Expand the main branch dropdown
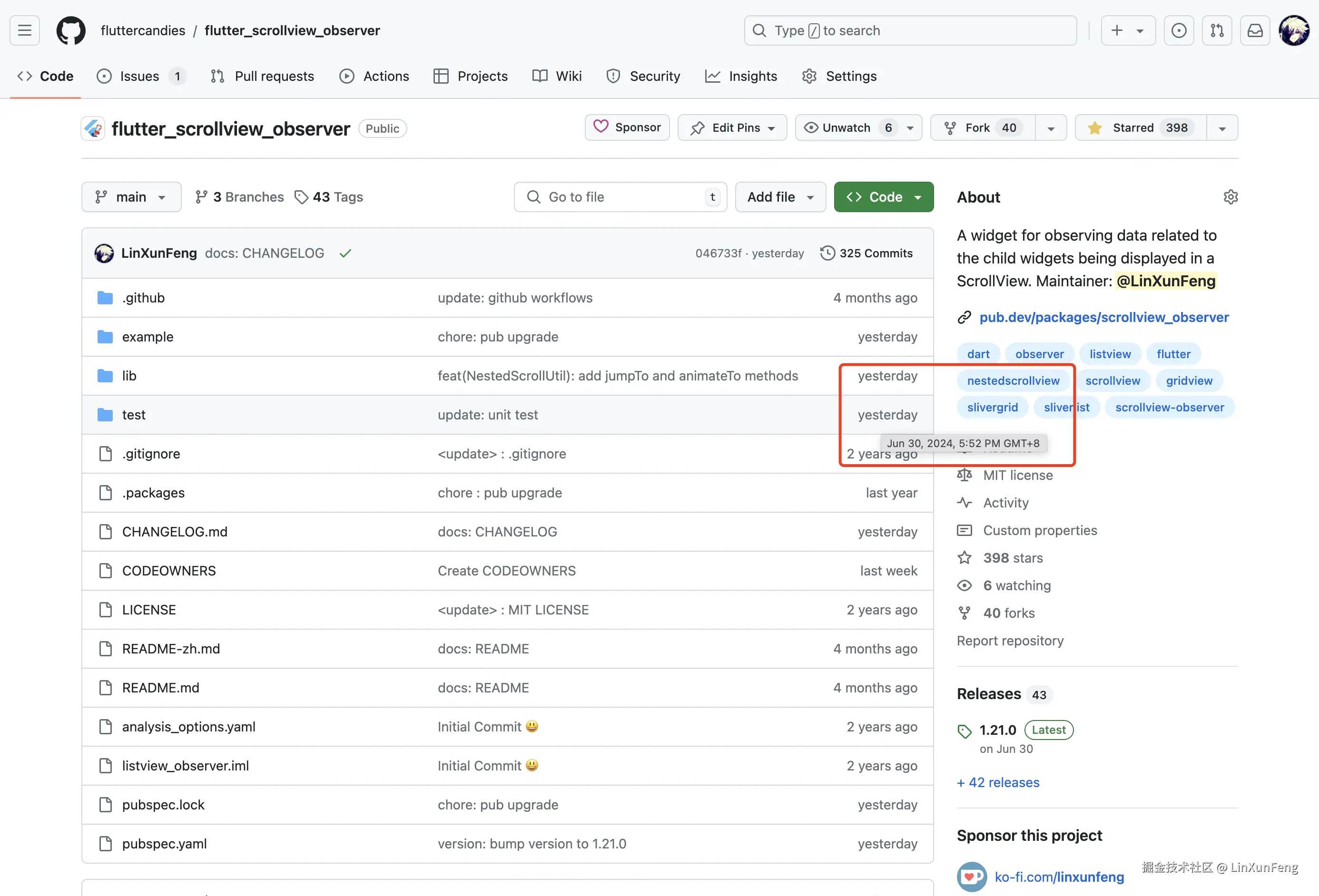Image resolution: width=1319 pixels, height=896 pixels. [x=131, y=197]
